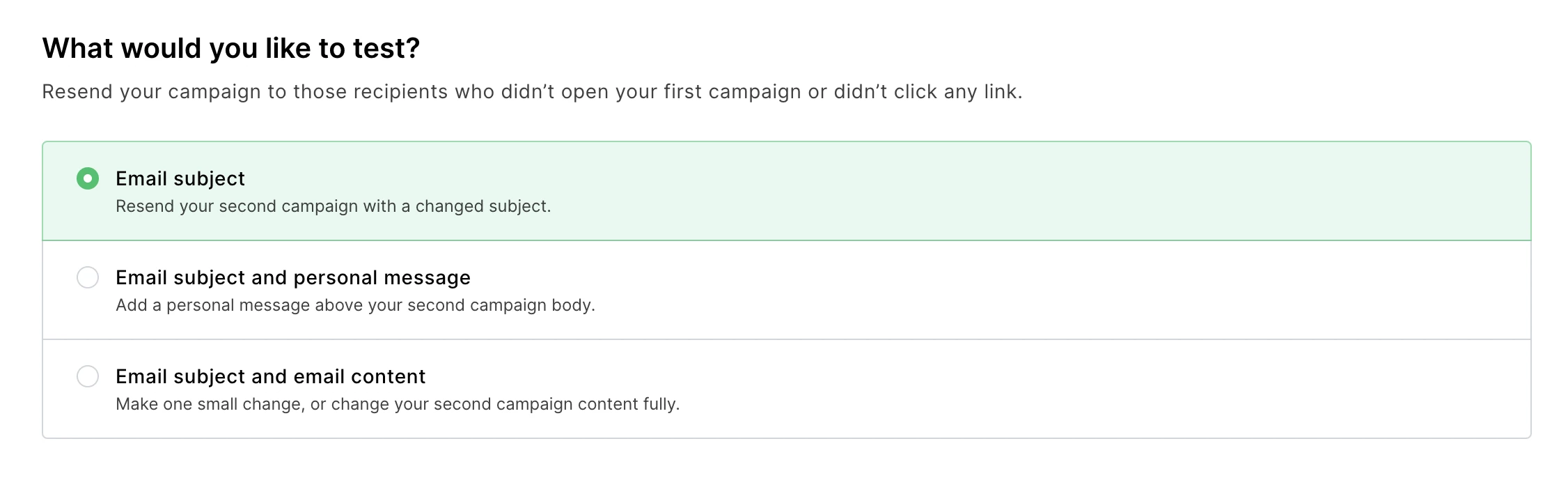
Task: Pick the "Email subject and email content" radio button
Action: 88,377
